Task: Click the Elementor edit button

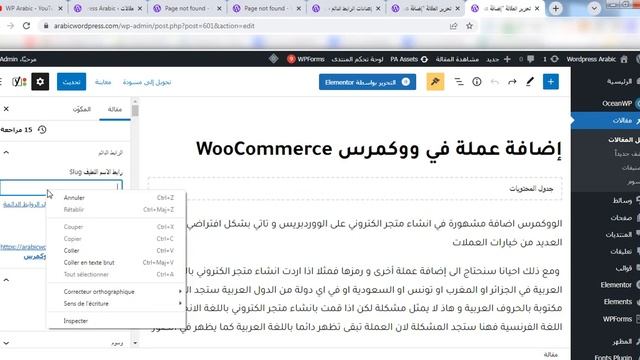Action: [367, 82]
